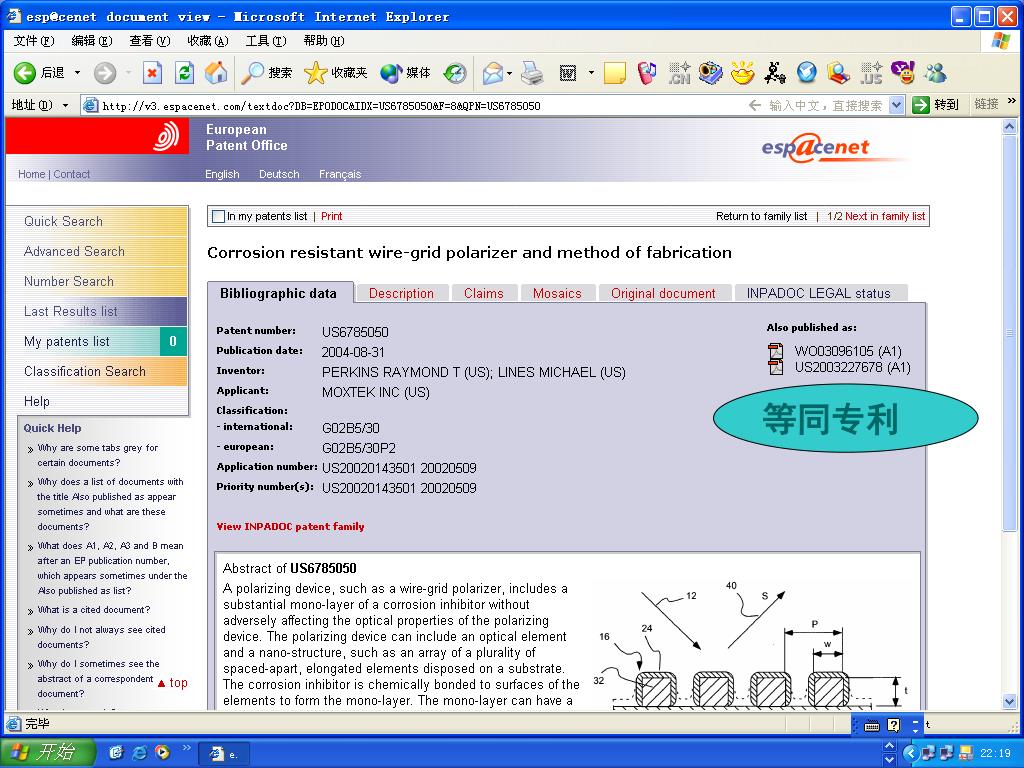Open the 编辑(E) menu

[91, 41]
